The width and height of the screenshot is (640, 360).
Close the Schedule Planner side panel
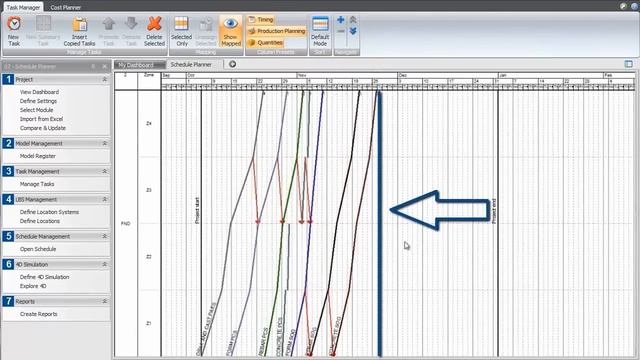click(x=105, y=67)
